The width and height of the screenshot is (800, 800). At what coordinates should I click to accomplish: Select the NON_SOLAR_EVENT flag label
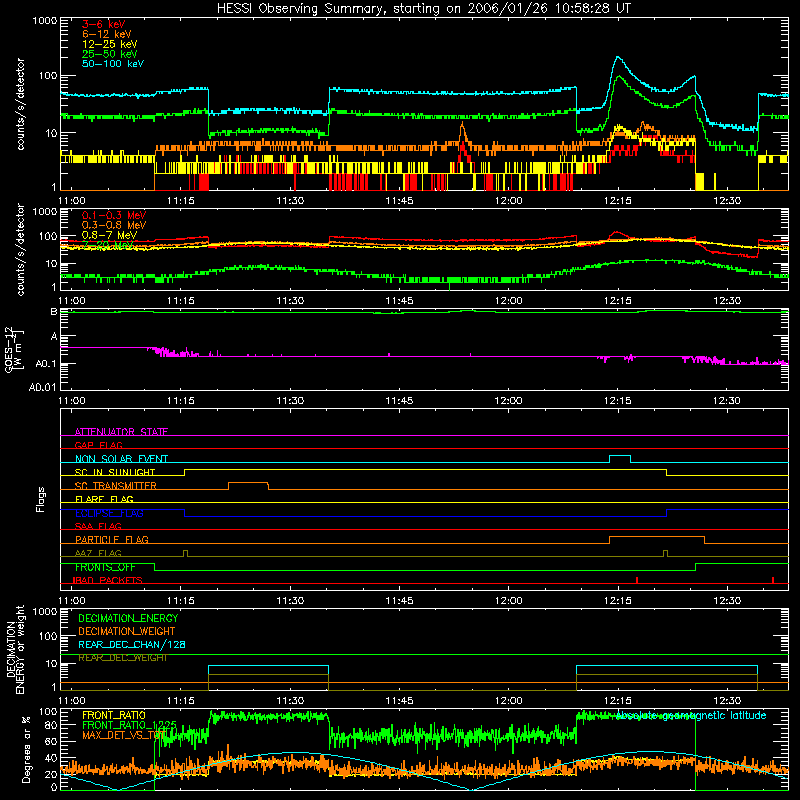point(121,459)
